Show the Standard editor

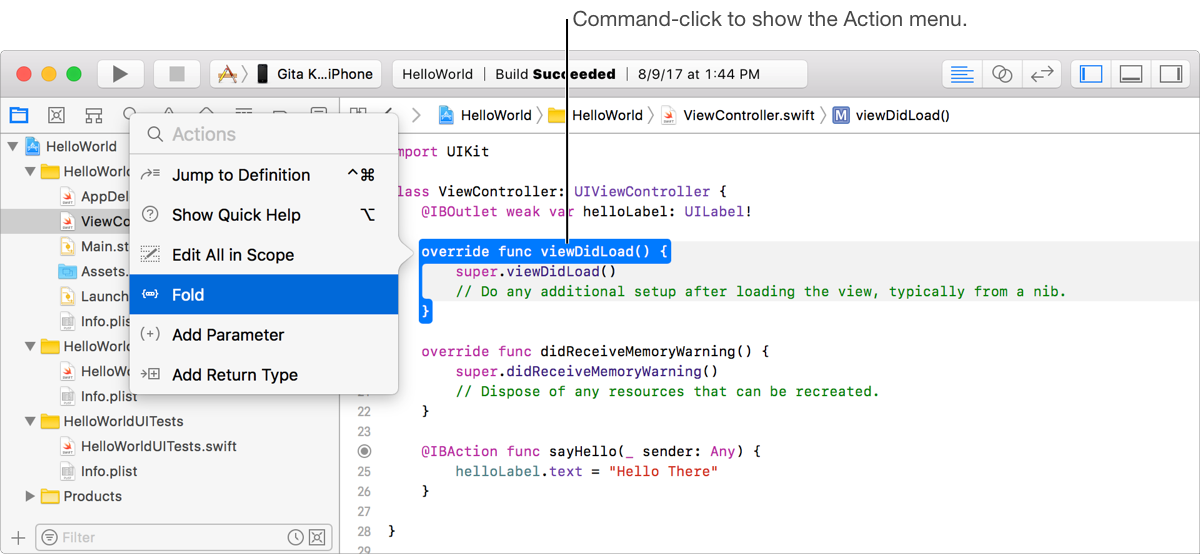pyautogui.click(x=962, y=74)
